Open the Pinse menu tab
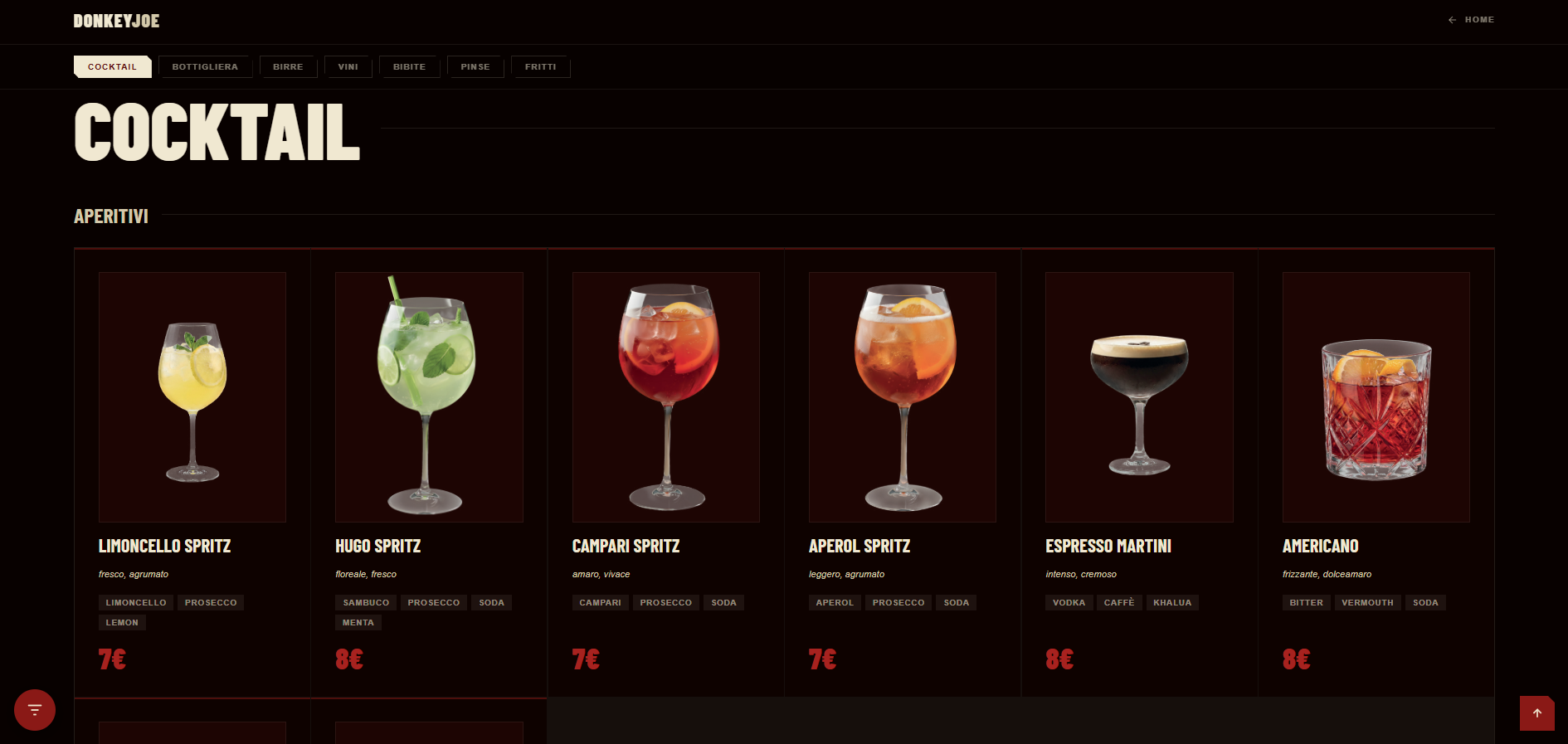The image size is (1568, 744). [x=475, y=66]
